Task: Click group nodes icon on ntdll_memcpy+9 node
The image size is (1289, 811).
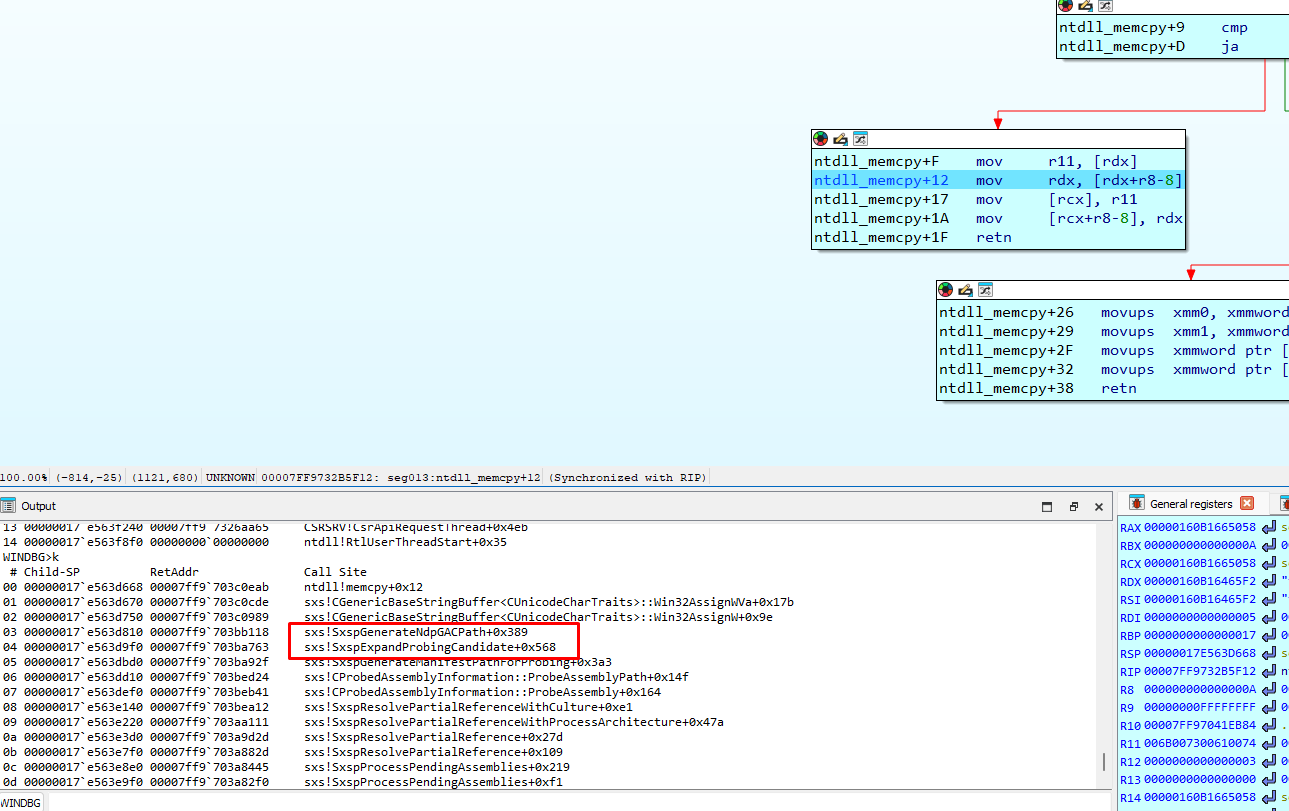Action: [1104, 6]
